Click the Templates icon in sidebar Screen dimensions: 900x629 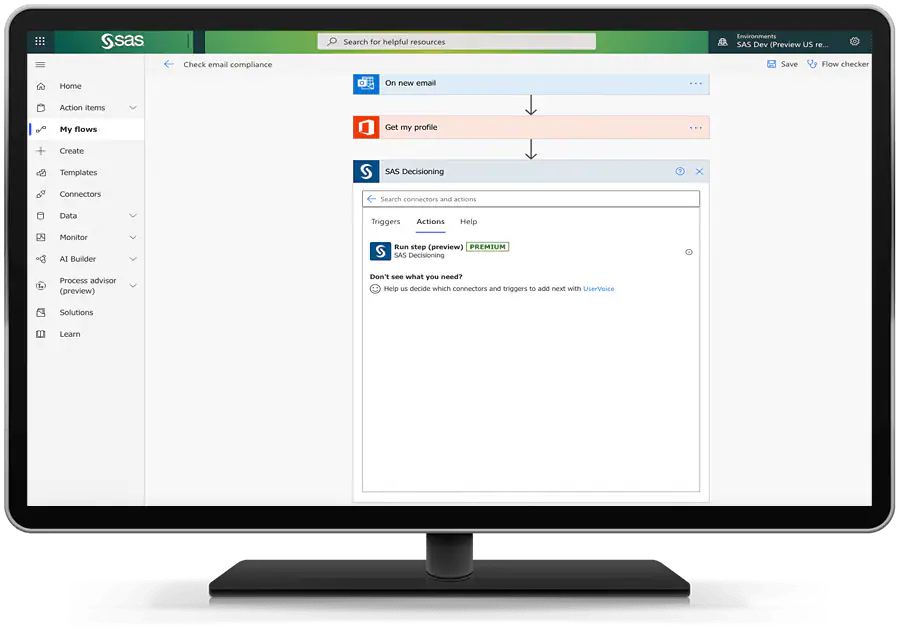click(x=41, y=173)
